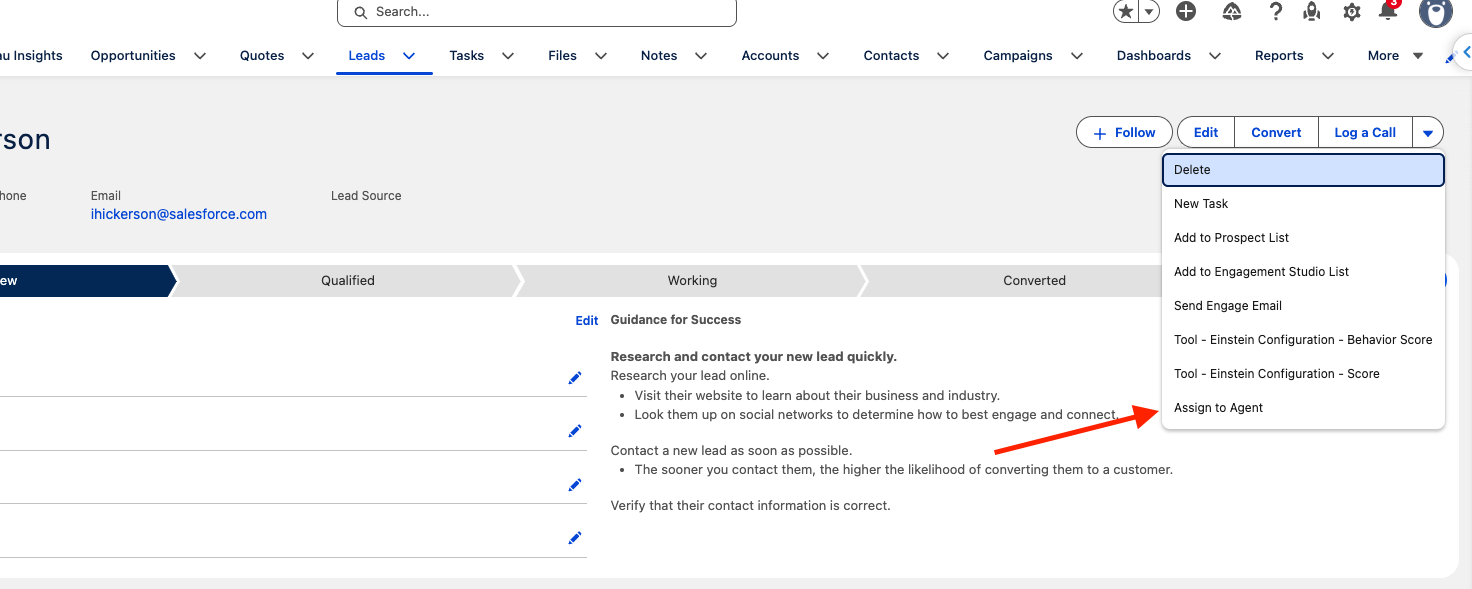This screenshot has height=589, width=1472.
Task: Collapse the actions dropdown arrow beside Log a Call
Action: tap(1428, 132)
